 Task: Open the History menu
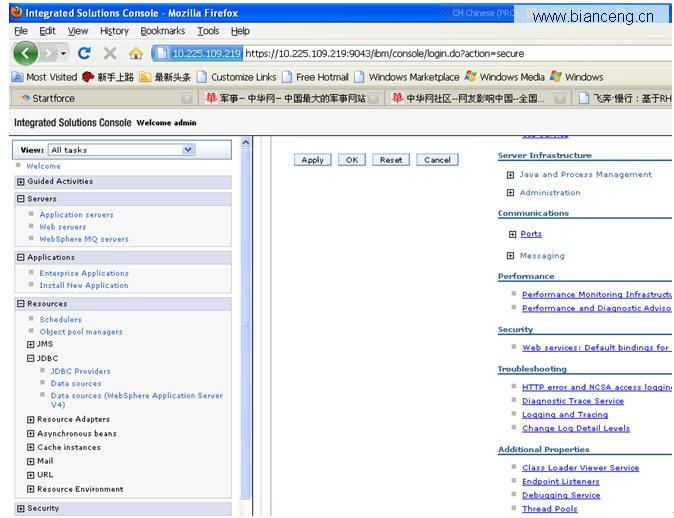tap(114, 31)
